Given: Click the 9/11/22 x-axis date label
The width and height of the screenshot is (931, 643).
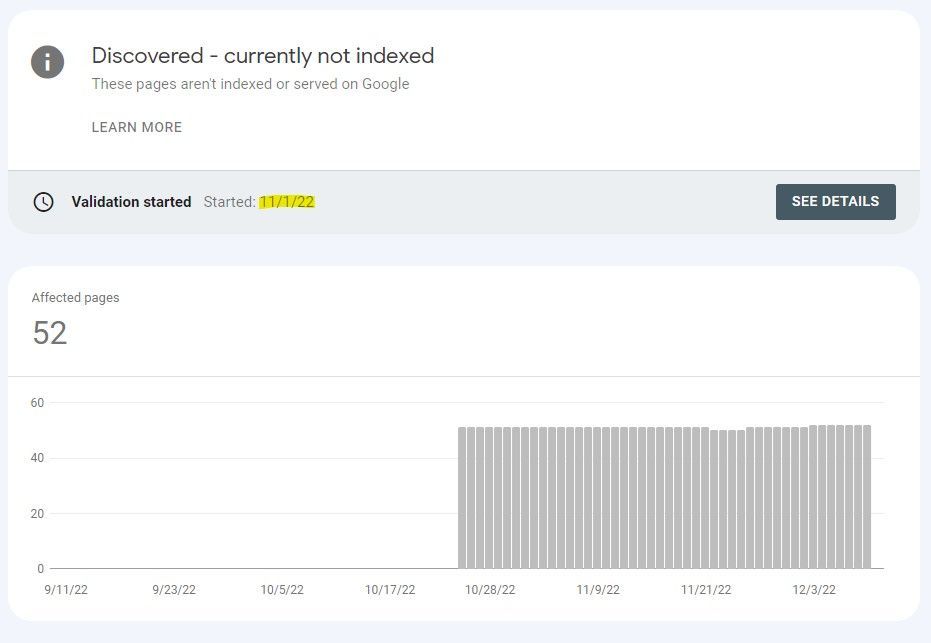Looking at the screenshot, I should click(66, 590).
